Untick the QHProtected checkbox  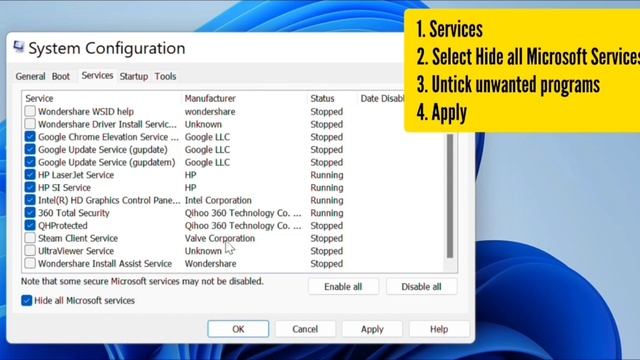(x=30, y=225)
